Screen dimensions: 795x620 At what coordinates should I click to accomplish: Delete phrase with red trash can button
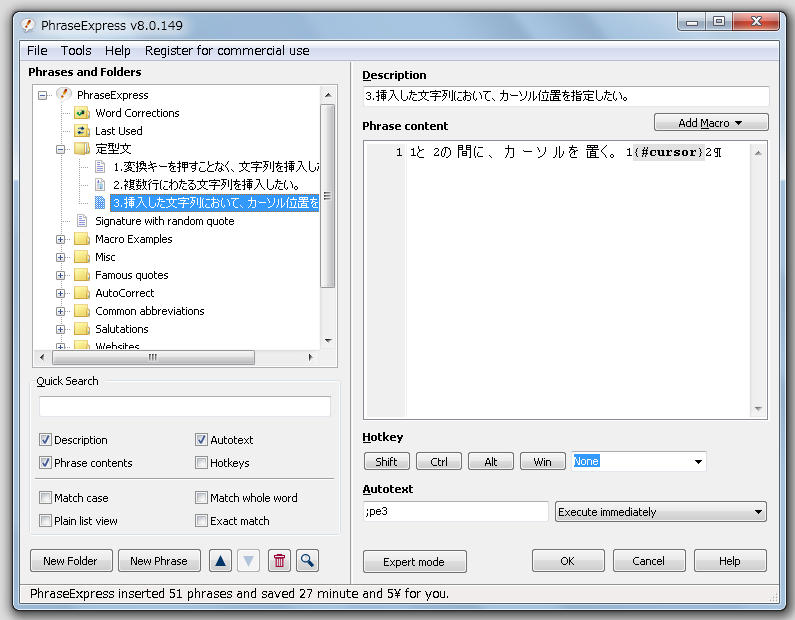(279, 561)
